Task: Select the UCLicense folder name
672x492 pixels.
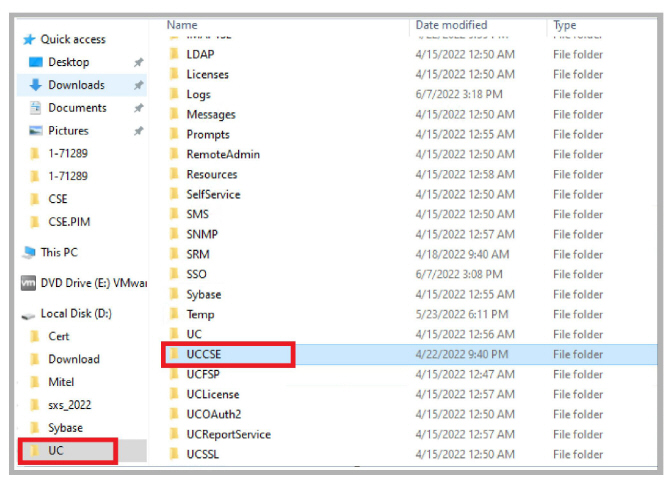Action: 213,394
